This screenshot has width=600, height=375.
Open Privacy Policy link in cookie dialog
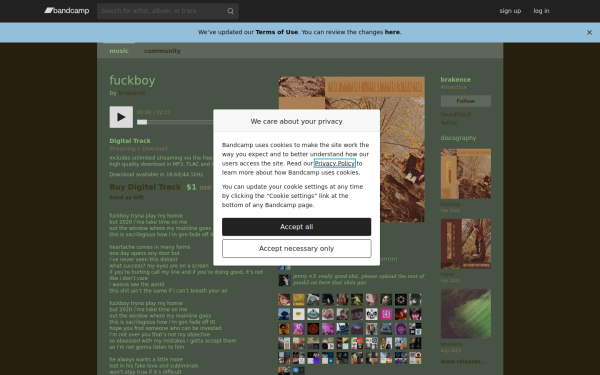click(335, 163)
